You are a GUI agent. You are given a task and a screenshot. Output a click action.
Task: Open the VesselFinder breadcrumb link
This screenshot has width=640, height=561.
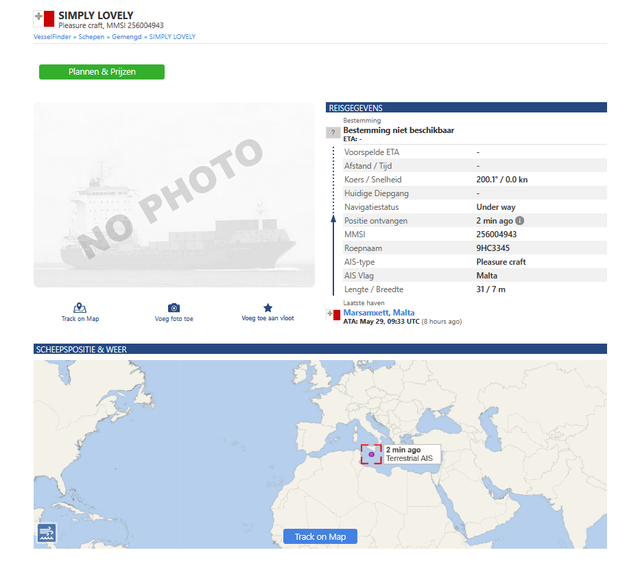(x=52, y=37)
